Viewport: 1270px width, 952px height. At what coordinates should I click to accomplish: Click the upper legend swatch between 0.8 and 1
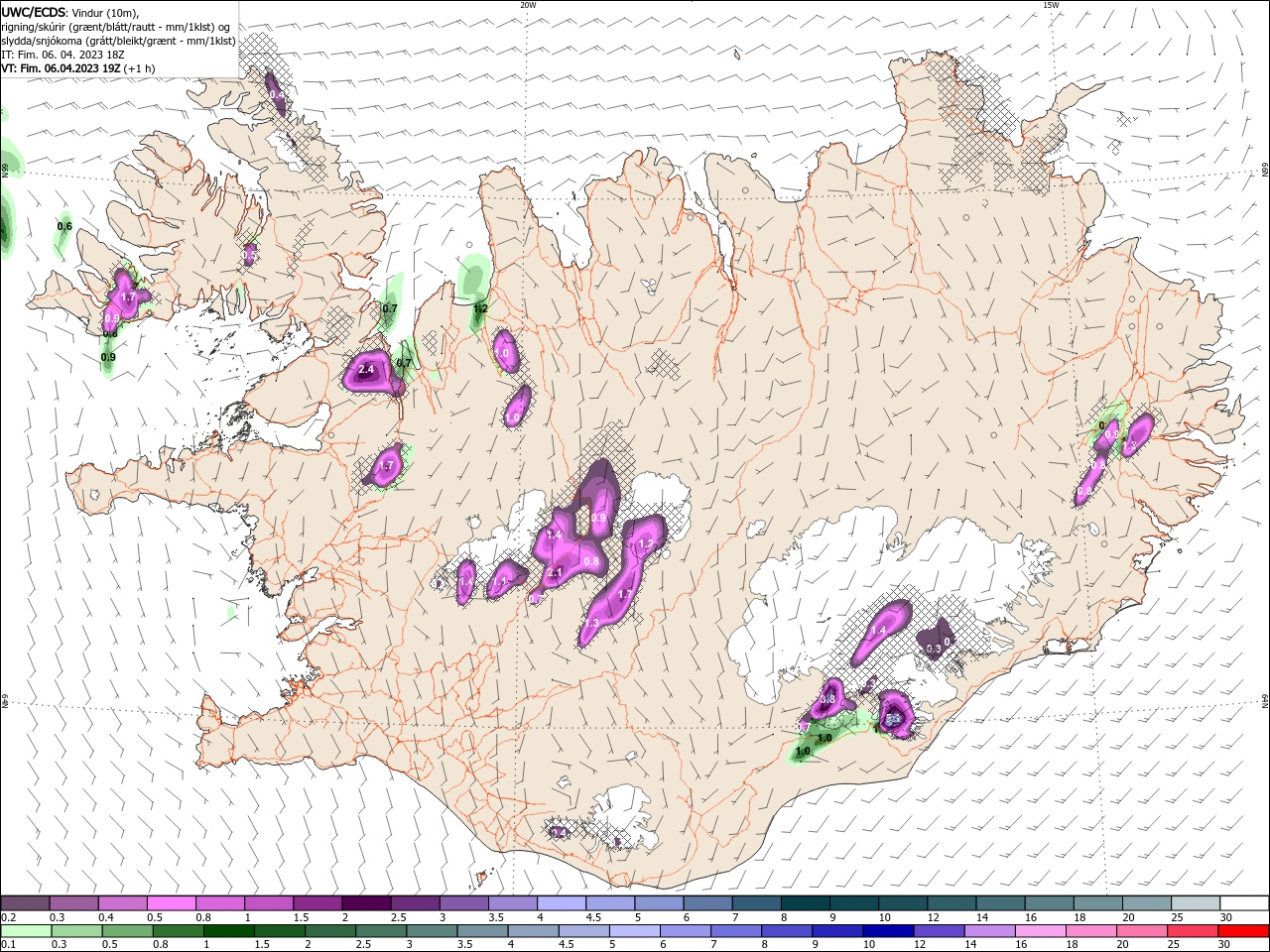pos(220,903)
